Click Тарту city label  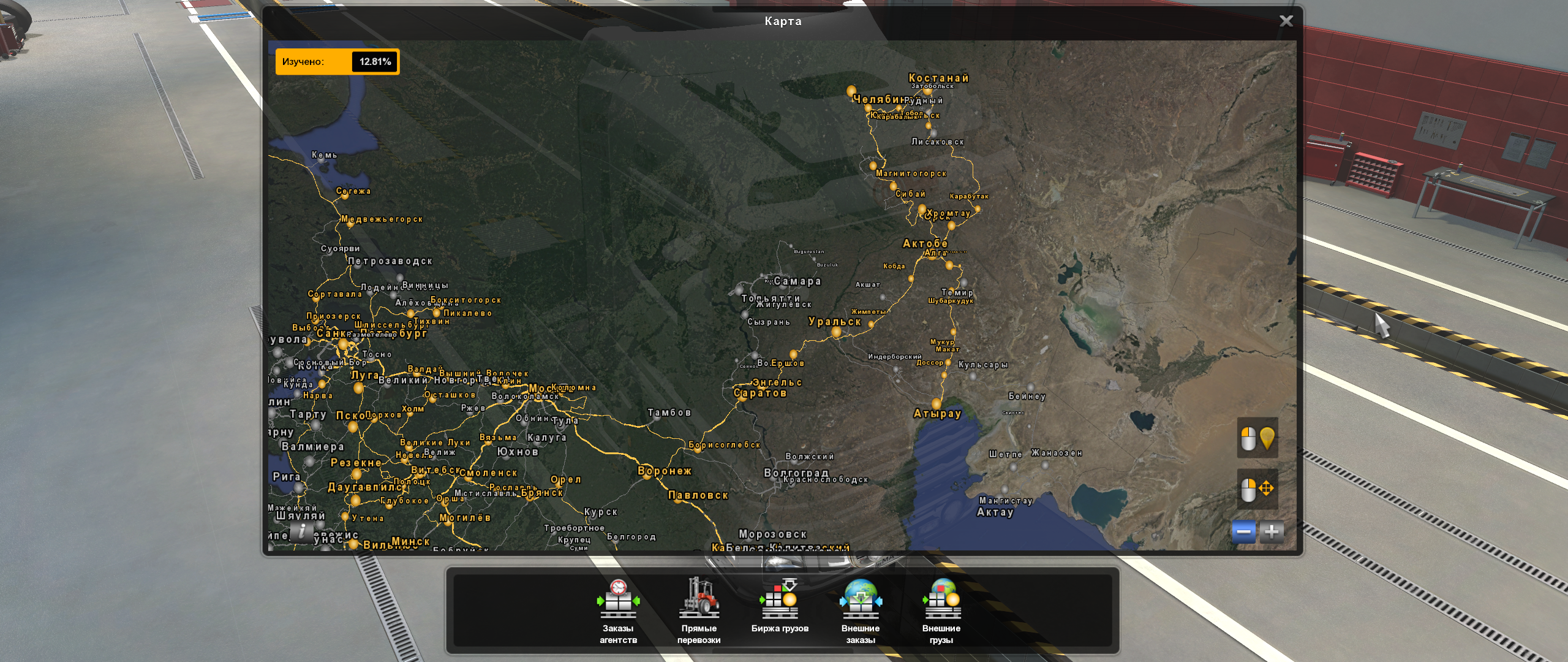click(x=307, y=414)
